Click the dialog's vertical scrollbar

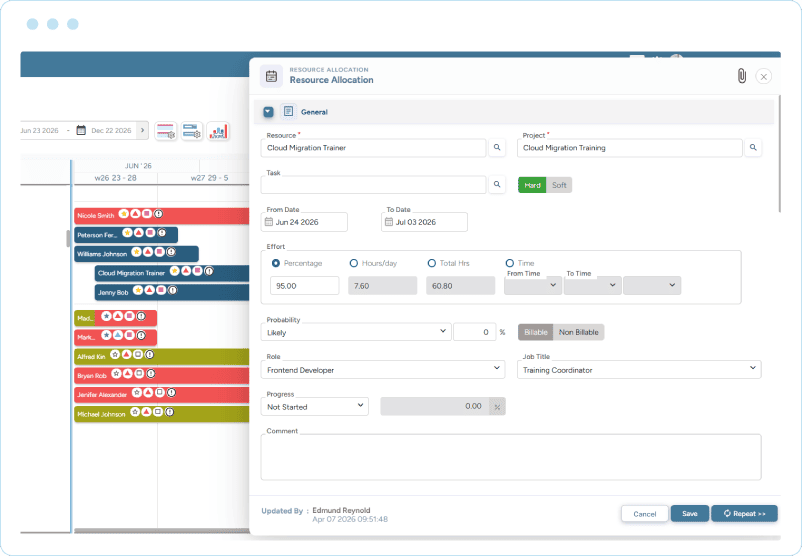point(779,153)
